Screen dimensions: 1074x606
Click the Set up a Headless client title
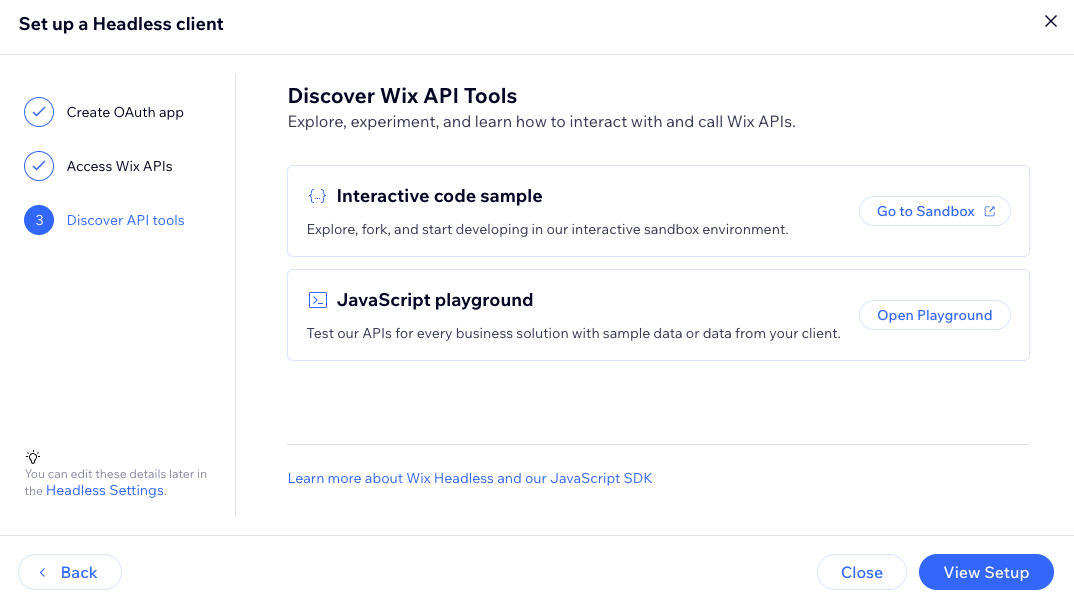point(121,24)
